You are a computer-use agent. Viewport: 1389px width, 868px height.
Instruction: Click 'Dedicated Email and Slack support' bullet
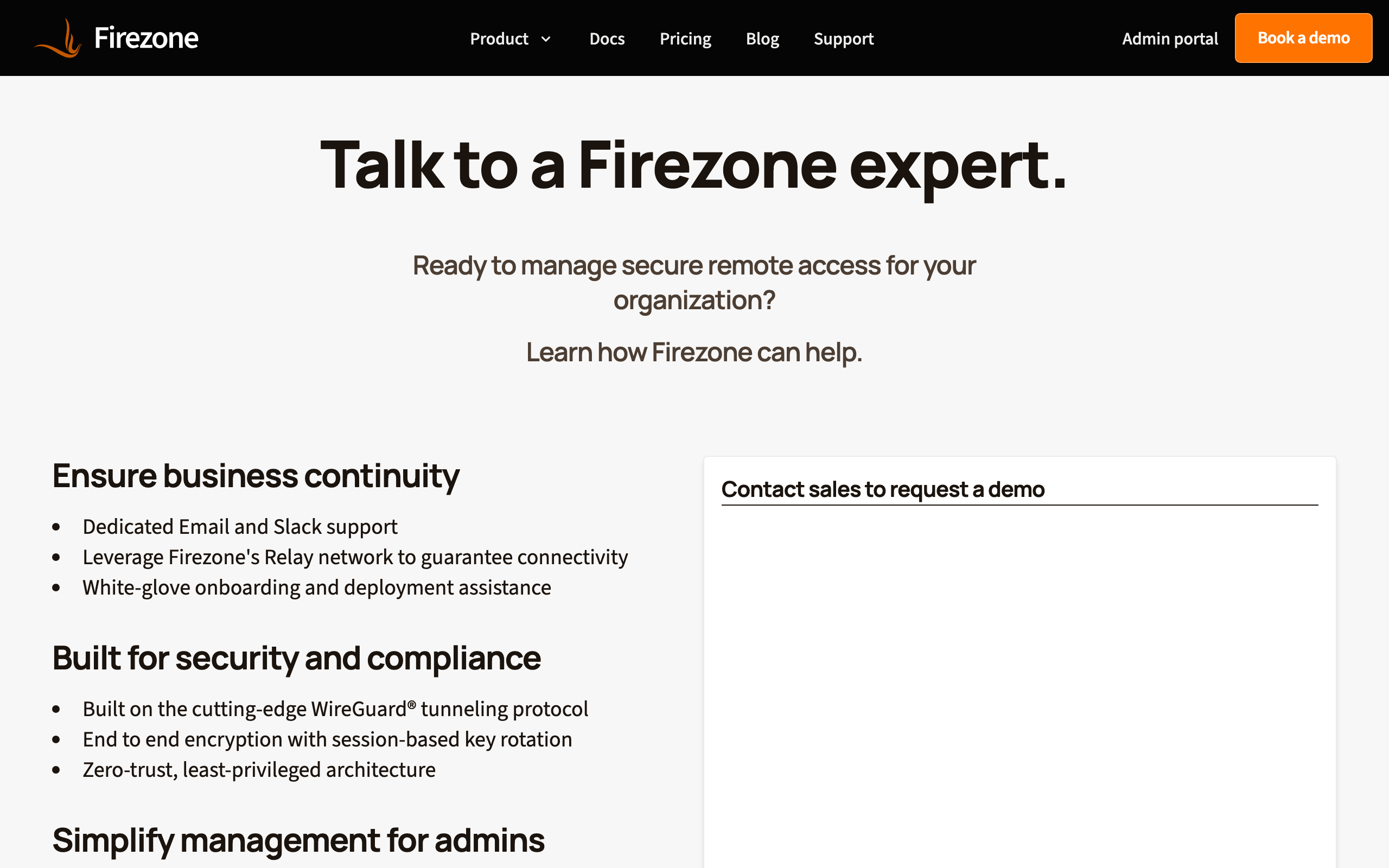tap(240, 527)
